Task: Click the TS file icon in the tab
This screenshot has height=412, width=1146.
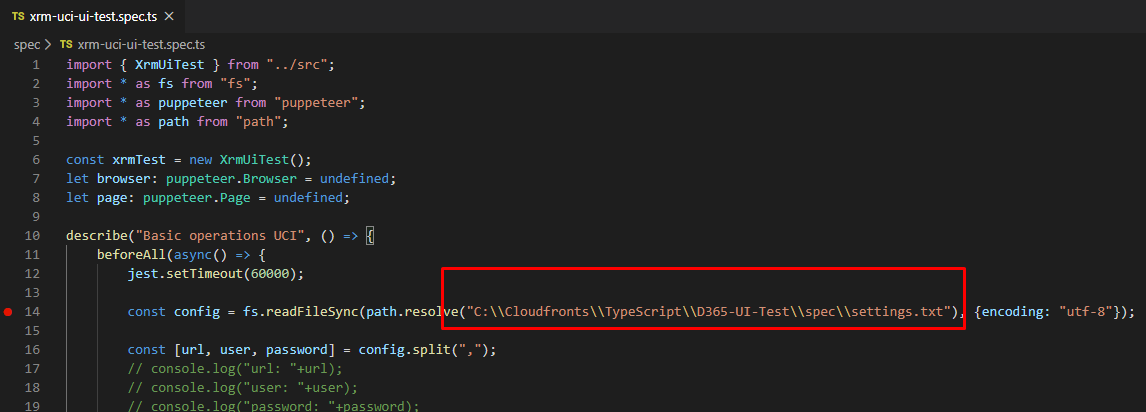Action: point(18,15)
